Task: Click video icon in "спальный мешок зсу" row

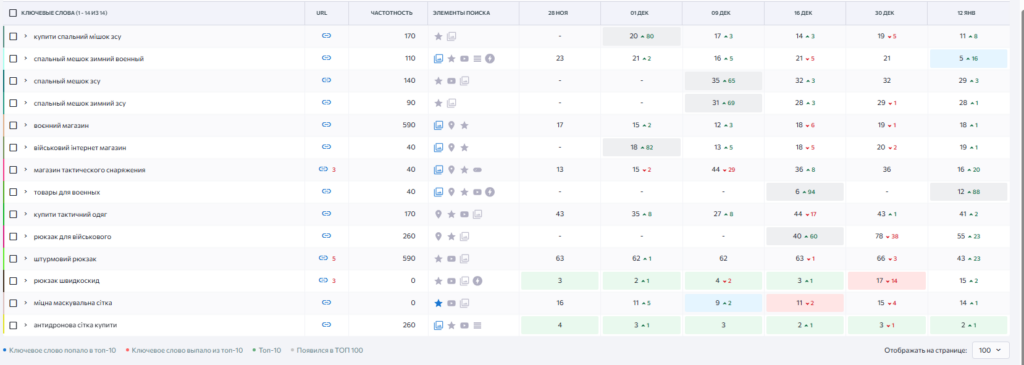Action: (x=451, y=81)
